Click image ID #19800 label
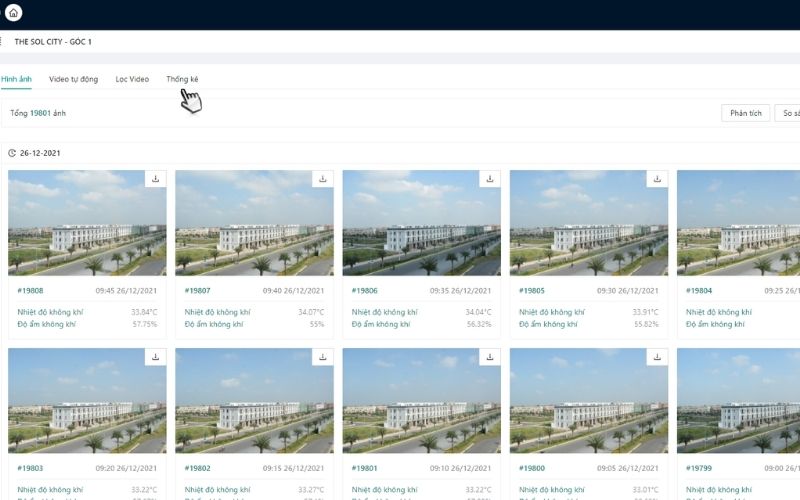Image resolution: width=800 pixels, height=500 pixels. coord(532,468)
